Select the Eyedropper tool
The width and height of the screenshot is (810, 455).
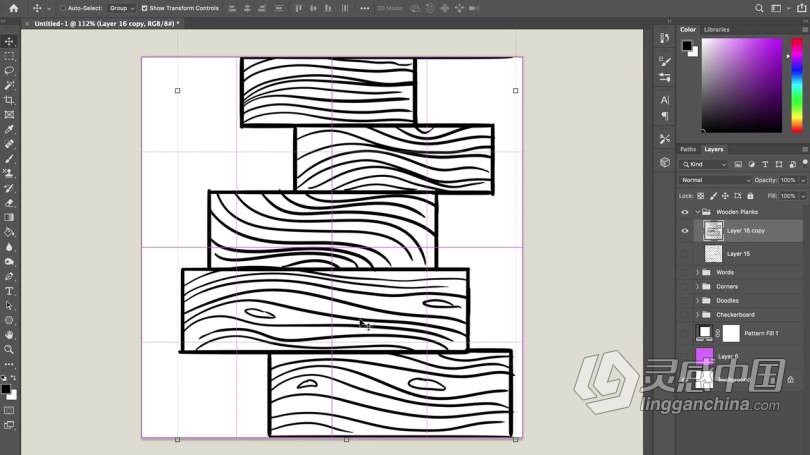tap(9, 129)
